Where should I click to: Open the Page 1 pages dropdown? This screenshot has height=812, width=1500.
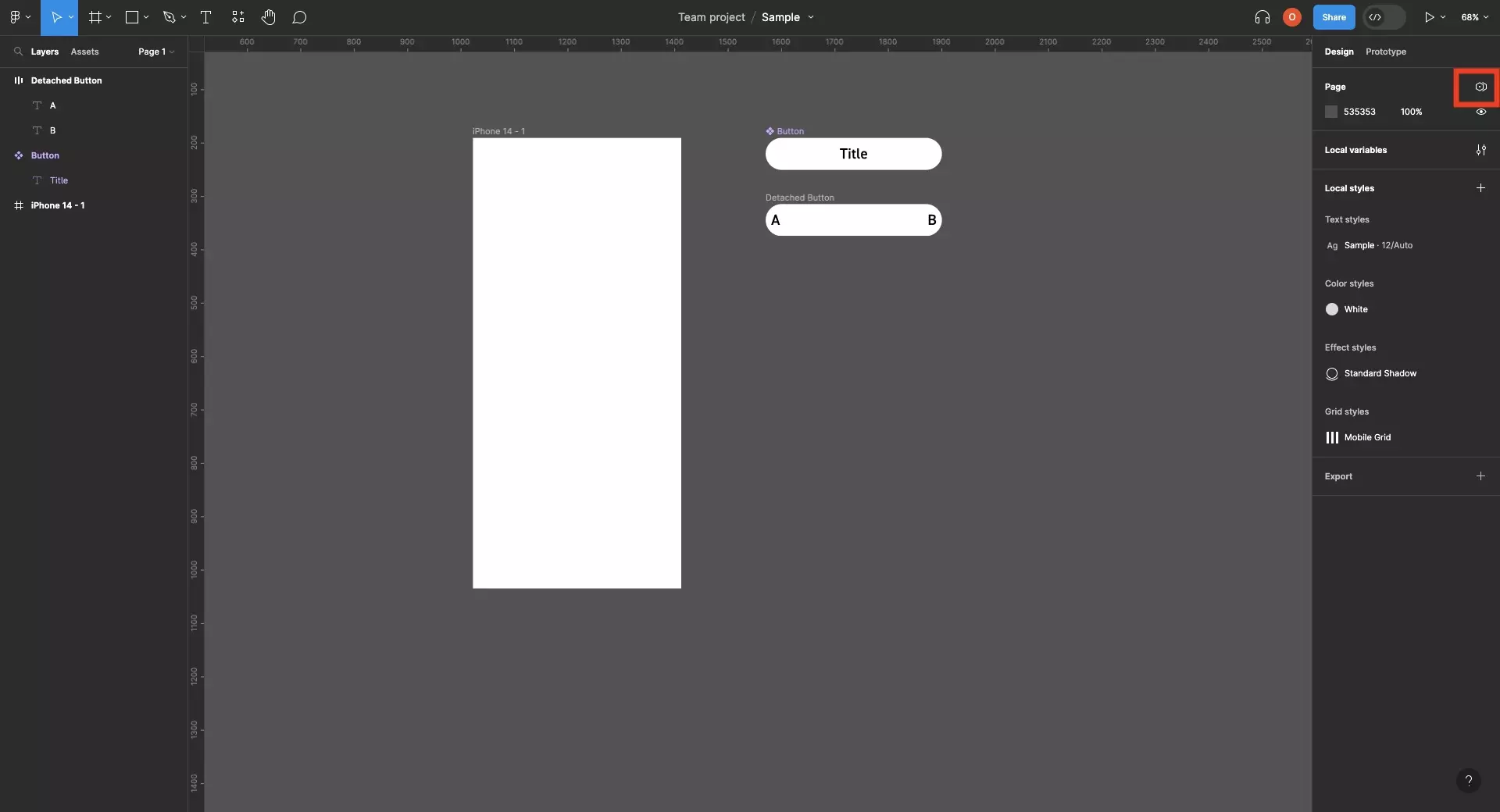(156, 52)
